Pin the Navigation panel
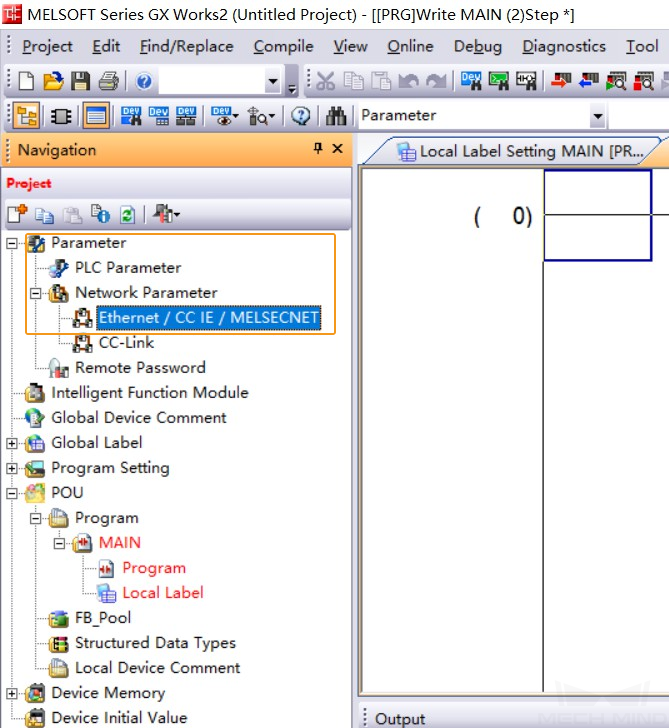The height and width of the screenshot is (728, 669). pos(318,149)
